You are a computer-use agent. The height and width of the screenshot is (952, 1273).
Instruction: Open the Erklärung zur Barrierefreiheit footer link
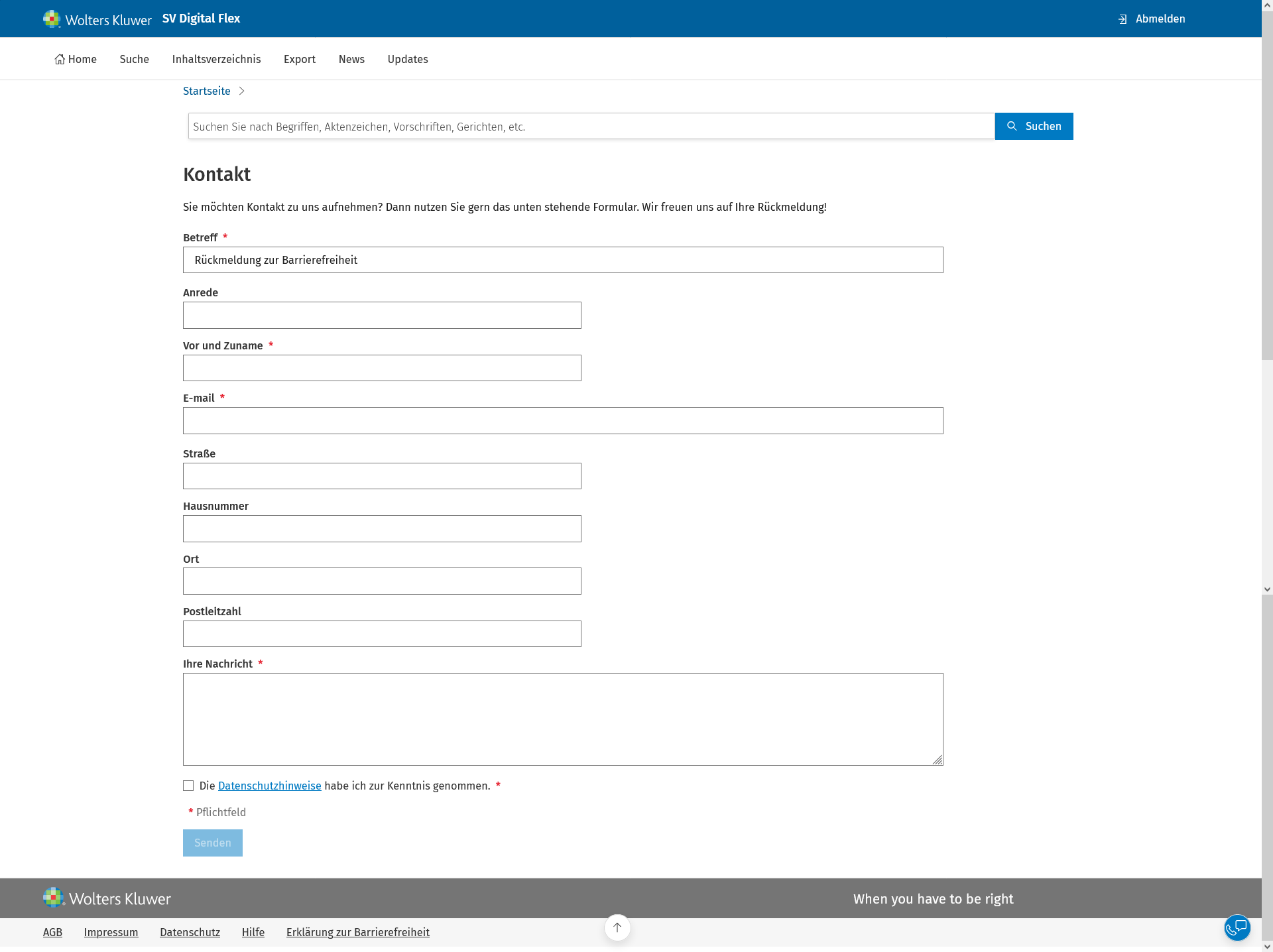[357, 932]
